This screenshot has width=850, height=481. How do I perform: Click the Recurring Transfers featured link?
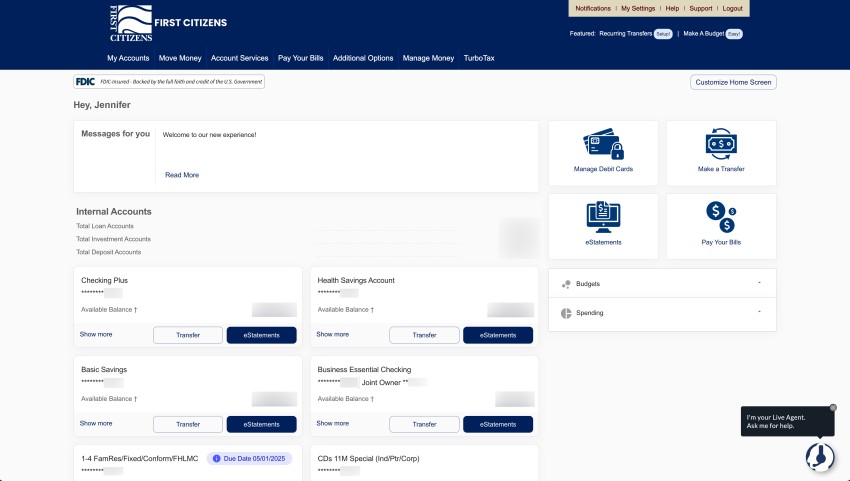626,34
